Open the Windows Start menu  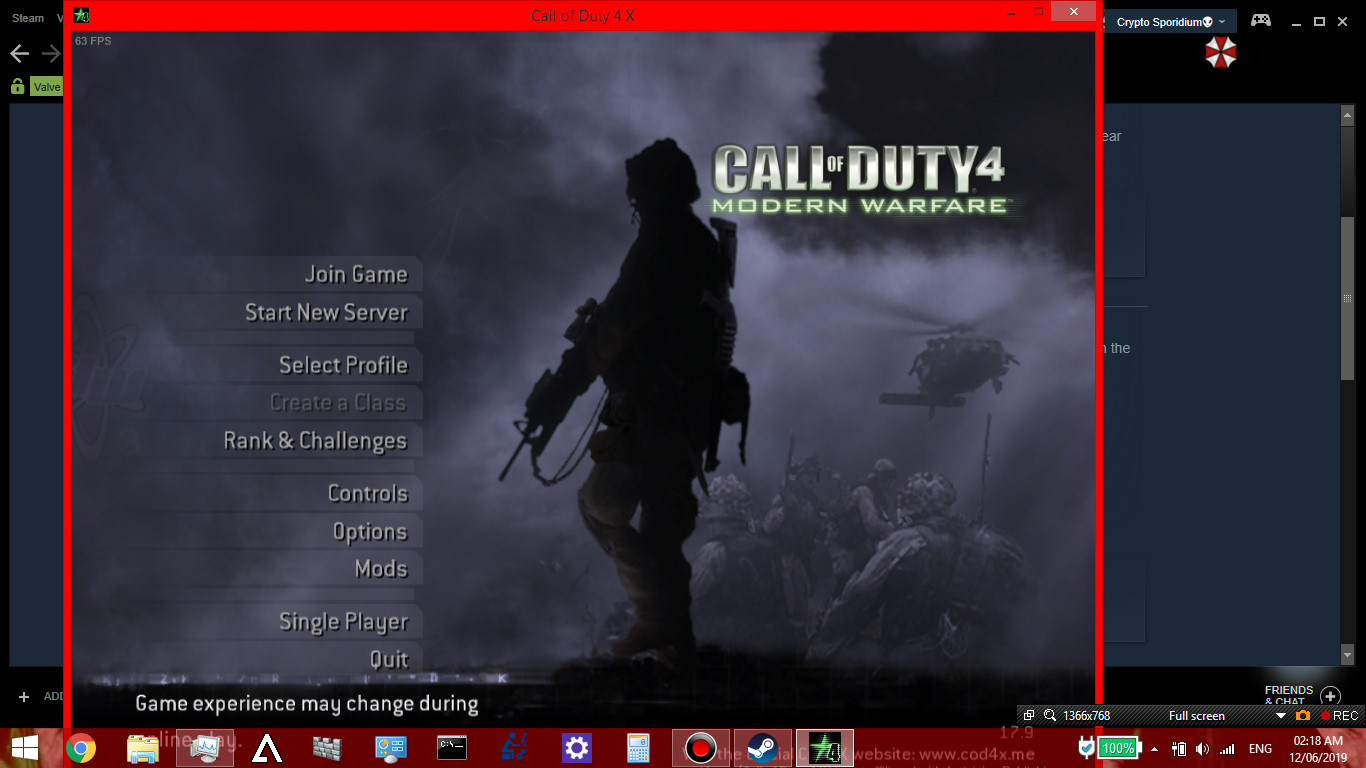25,748
